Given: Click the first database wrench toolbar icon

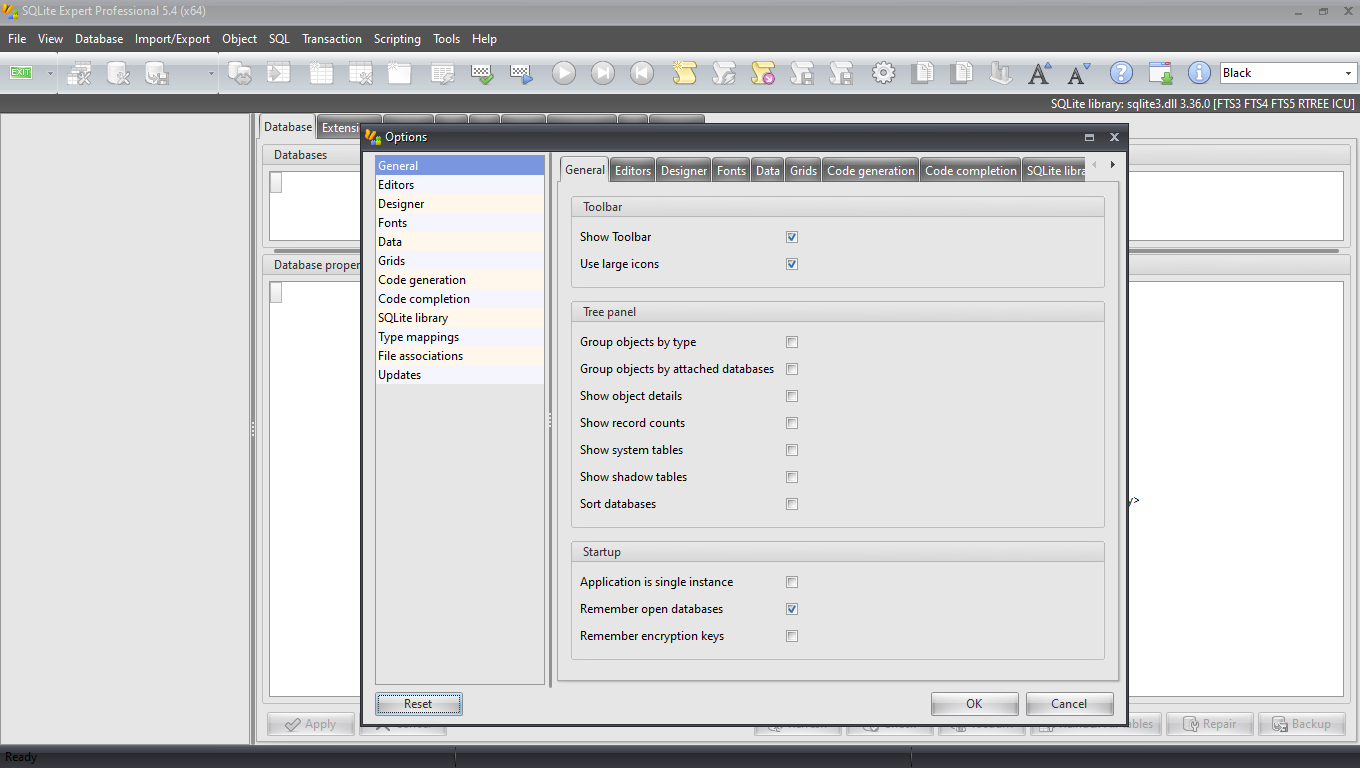Looking at the screenshot, I should click(79, 73).
